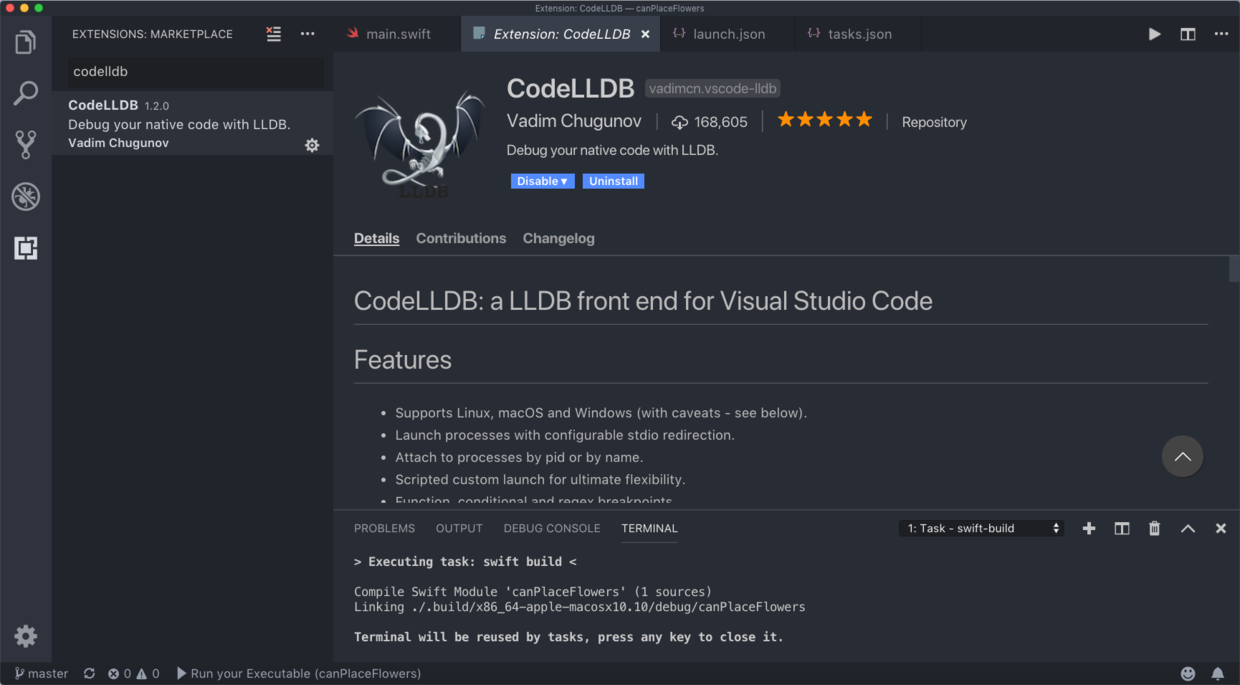Select the Contributions tab
Screen dimensions: 1240x685
461,238
